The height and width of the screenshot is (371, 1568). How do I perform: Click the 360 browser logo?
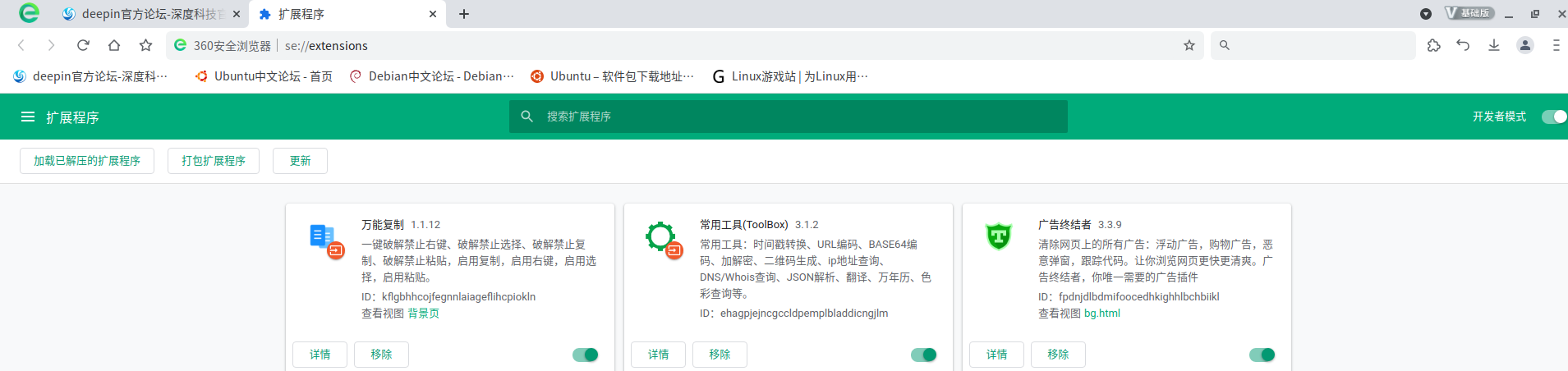29,12
